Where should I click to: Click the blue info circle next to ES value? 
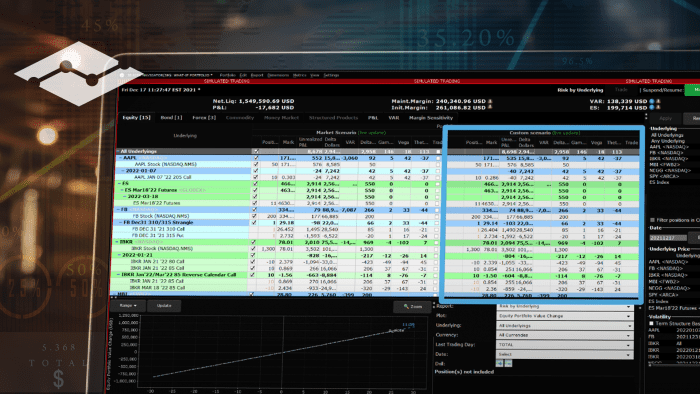651,108
